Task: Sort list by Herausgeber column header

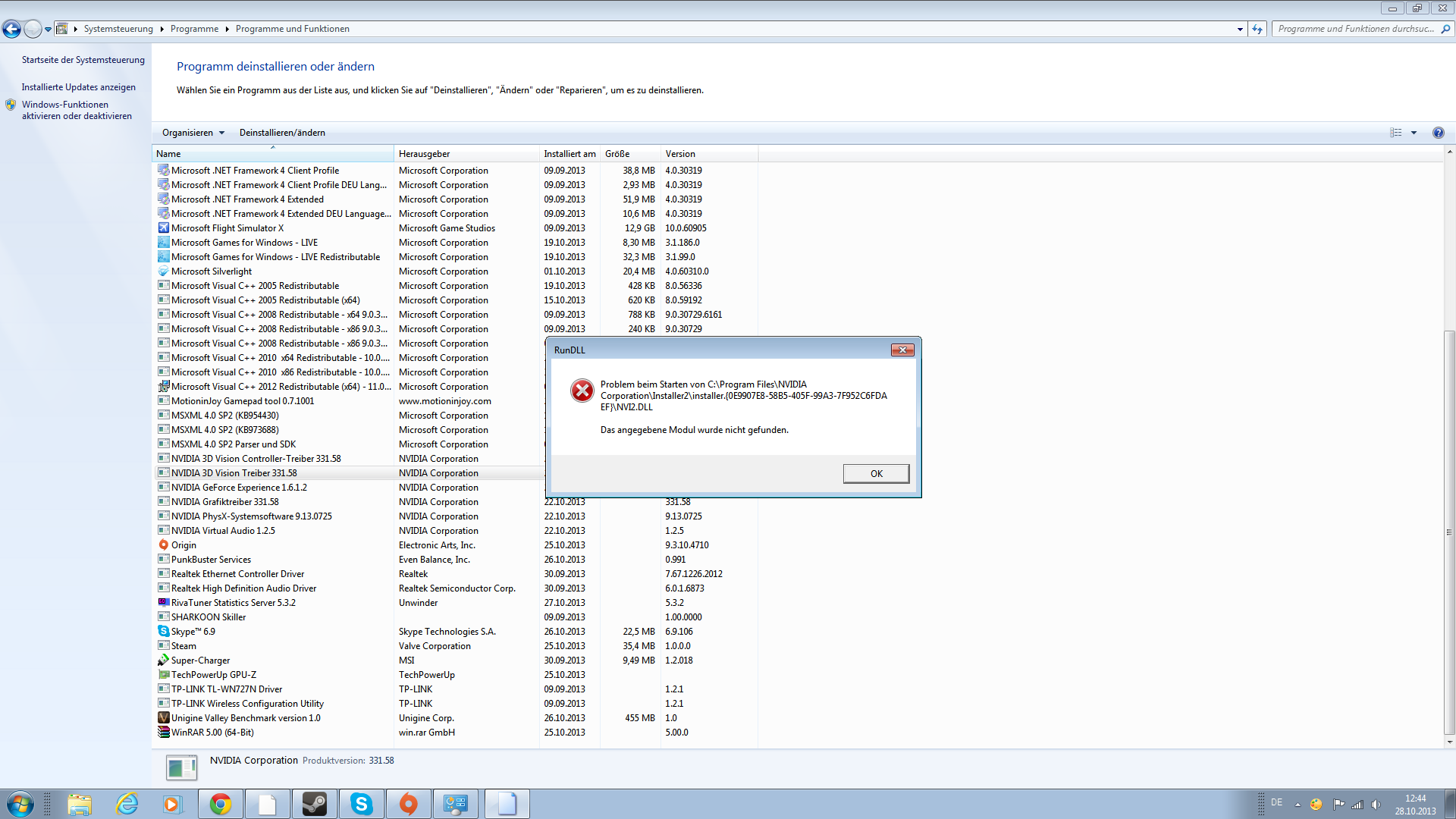Action: 424,154
